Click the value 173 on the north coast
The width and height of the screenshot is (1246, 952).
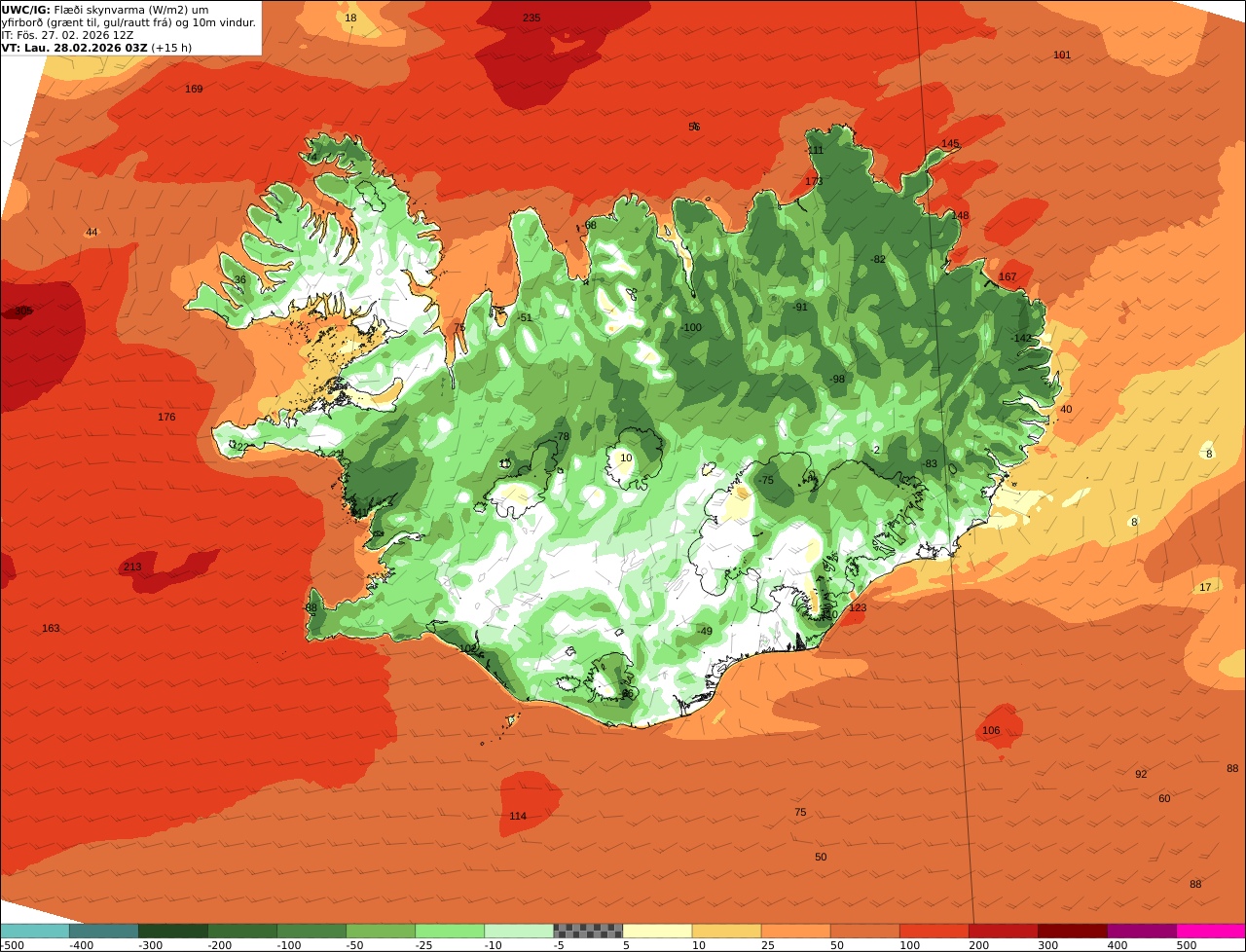point(814,181)
